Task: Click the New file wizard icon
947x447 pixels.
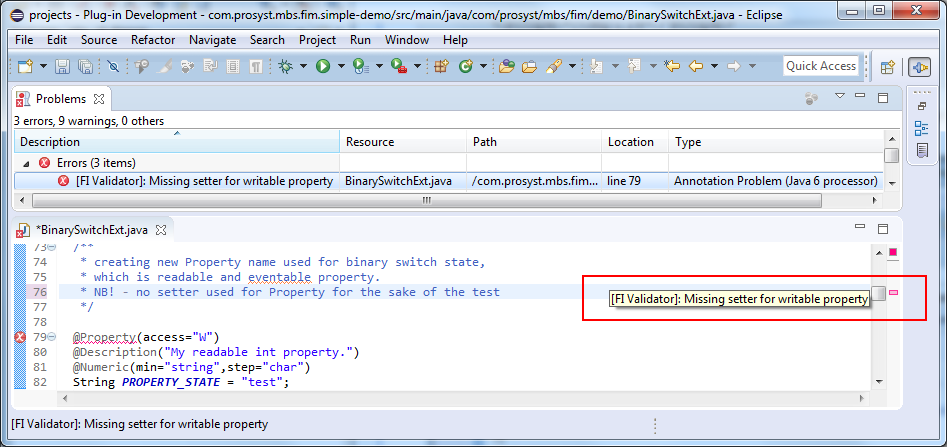Action: click(25, 66)
